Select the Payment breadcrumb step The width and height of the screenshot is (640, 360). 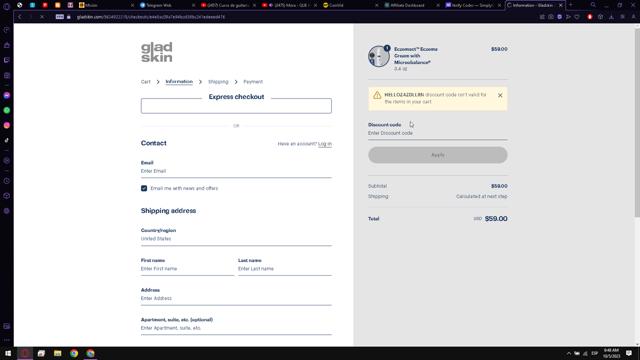253,82
